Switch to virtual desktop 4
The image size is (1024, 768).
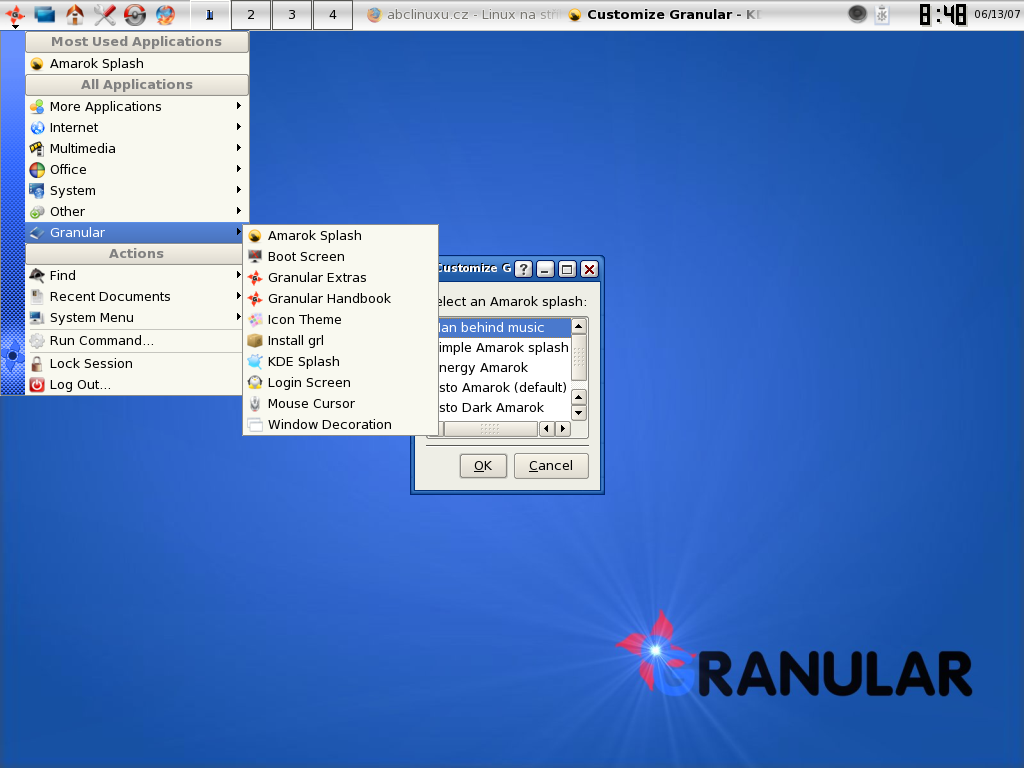[x=332, y=15]
